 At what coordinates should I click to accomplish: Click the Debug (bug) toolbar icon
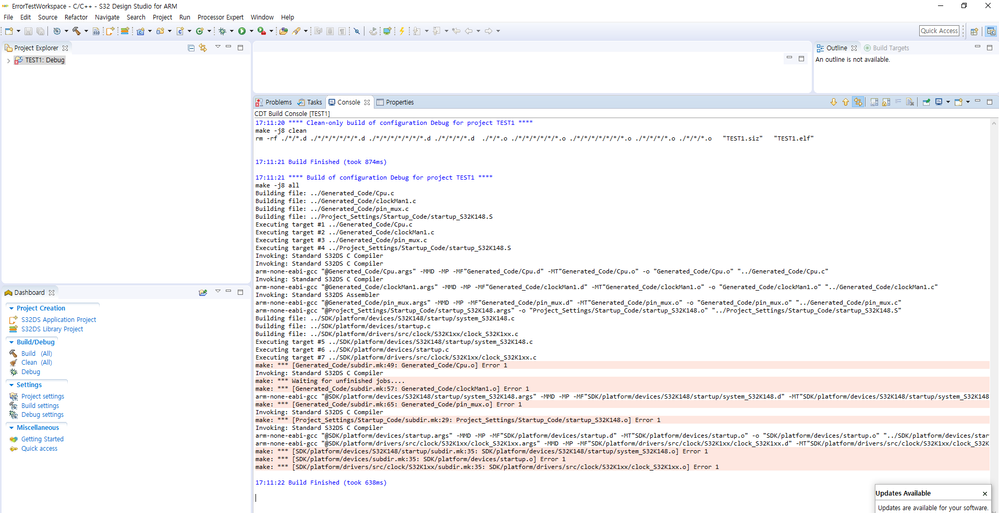(x=222, y=31)
